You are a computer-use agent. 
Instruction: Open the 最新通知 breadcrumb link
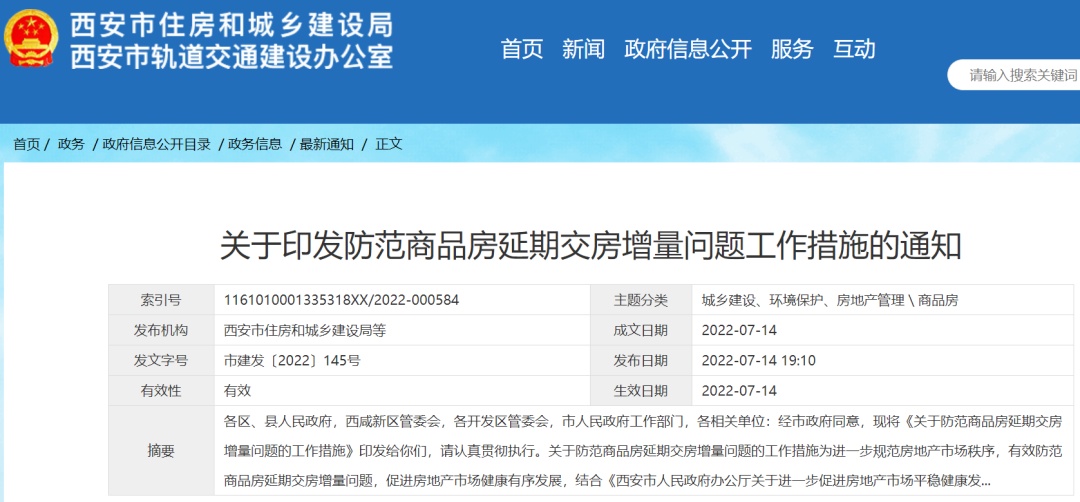(x=327, y=144)
